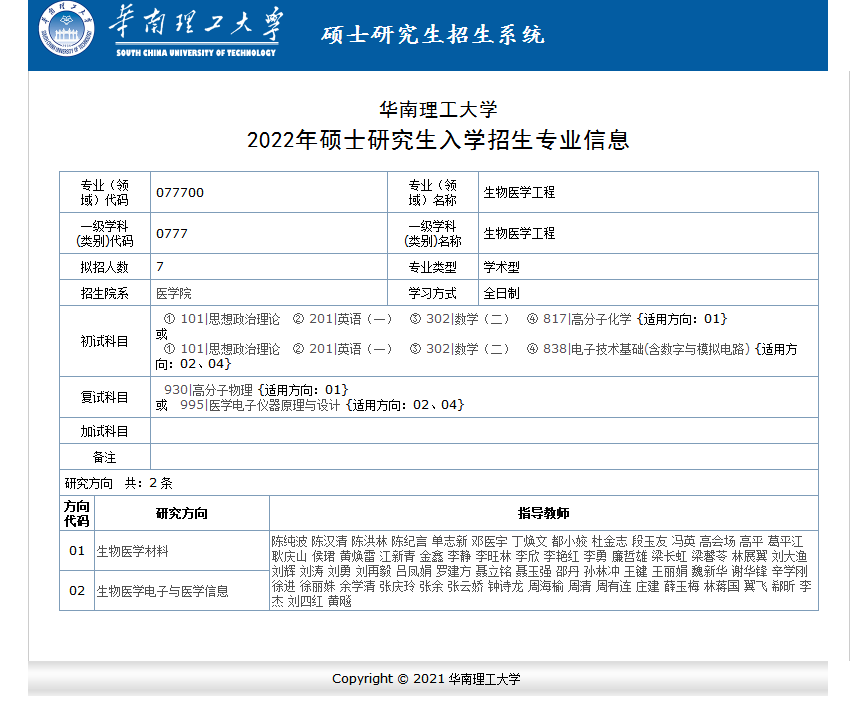
Task: Click the 加试科目 label
Action: pyautogui.click(x=104, y=431)
